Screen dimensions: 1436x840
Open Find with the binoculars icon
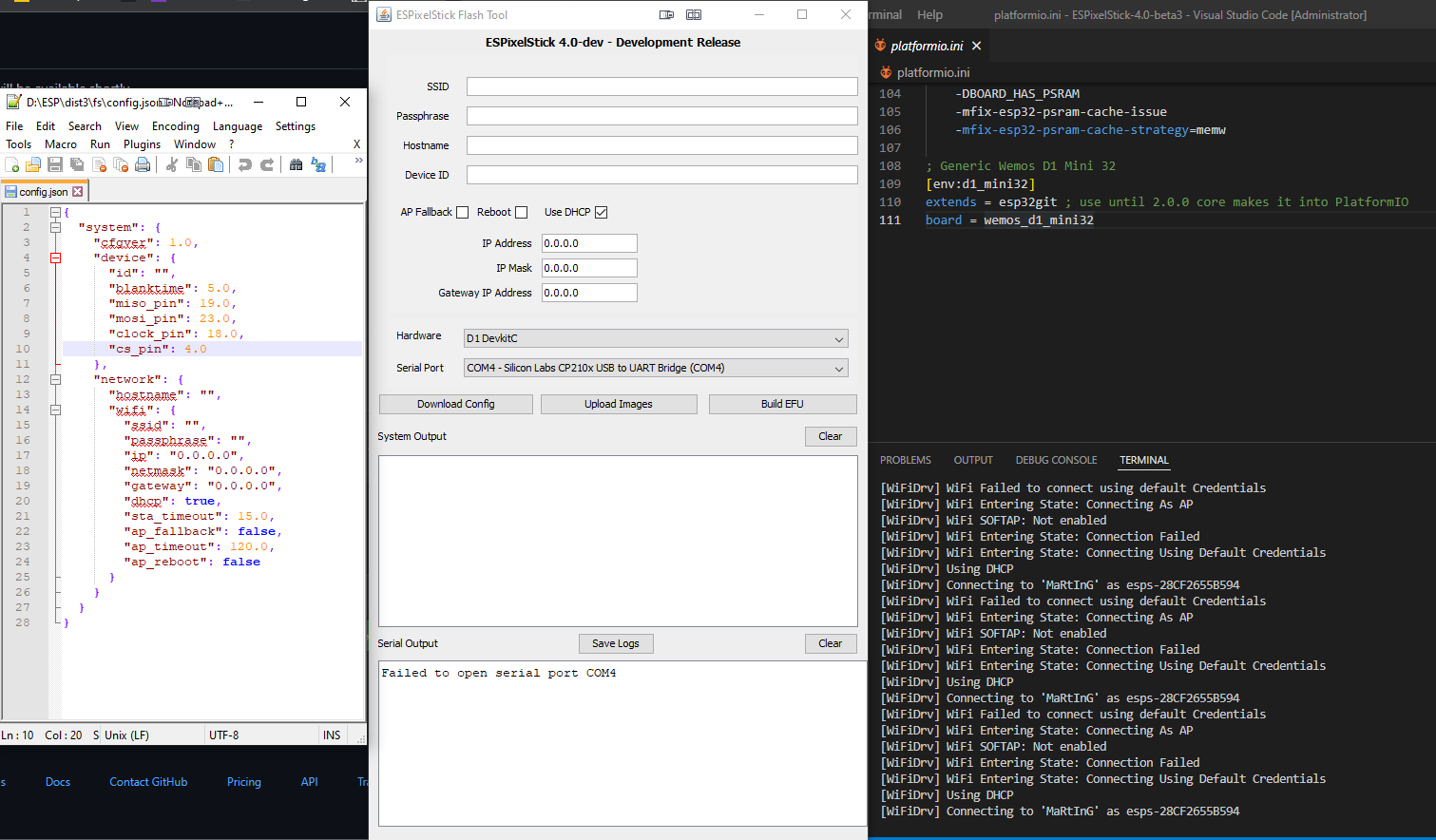tap(297, 164)
